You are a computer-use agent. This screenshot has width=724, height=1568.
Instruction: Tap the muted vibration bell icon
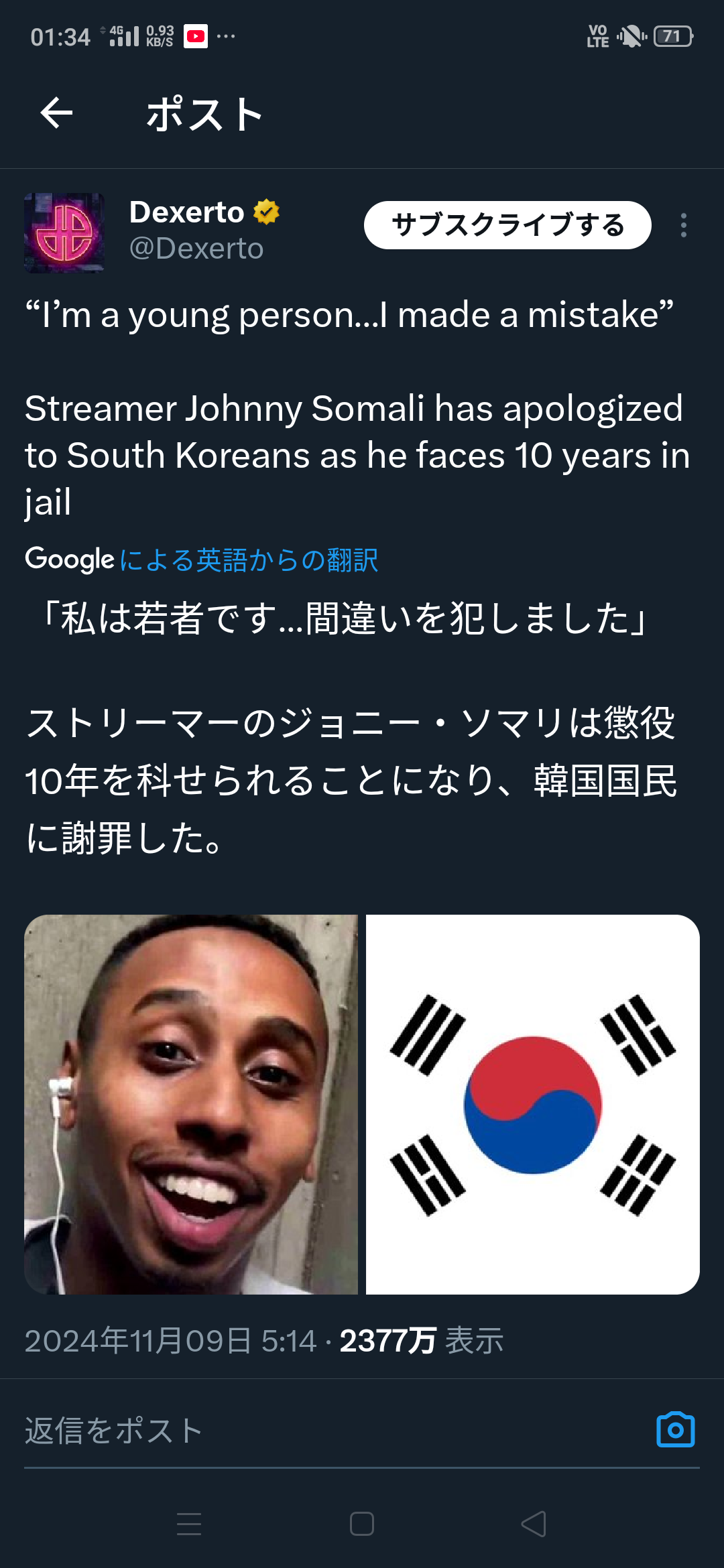coord(631,36)
